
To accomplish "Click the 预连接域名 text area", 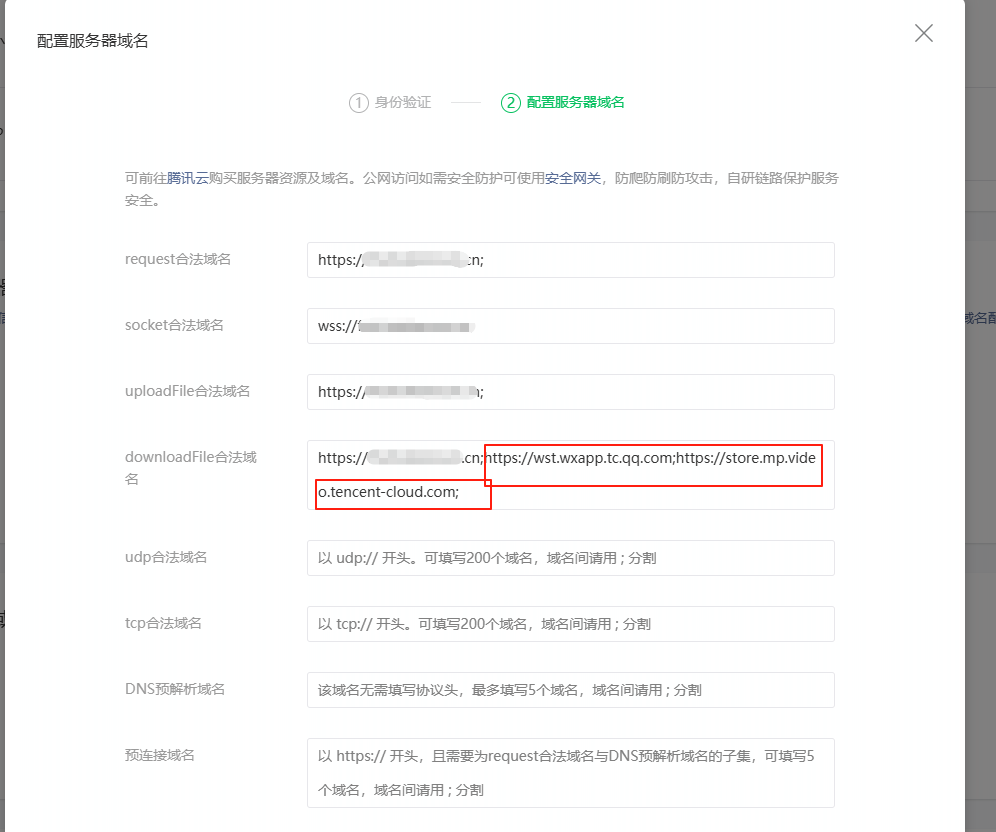I will (570, 773).
